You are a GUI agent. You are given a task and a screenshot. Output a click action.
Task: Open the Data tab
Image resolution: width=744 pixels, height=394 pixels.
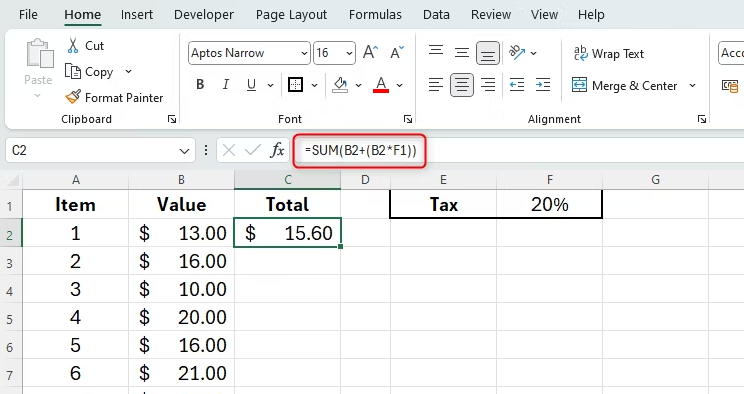pyautogui.click(x=437, y=15)
